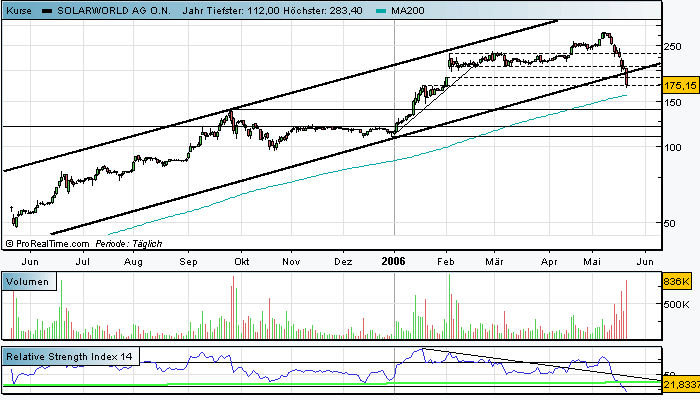This screenshot has height=400, width=700.
Task: Click the Relative Strength Index 14 label
Action: point(69,357)
